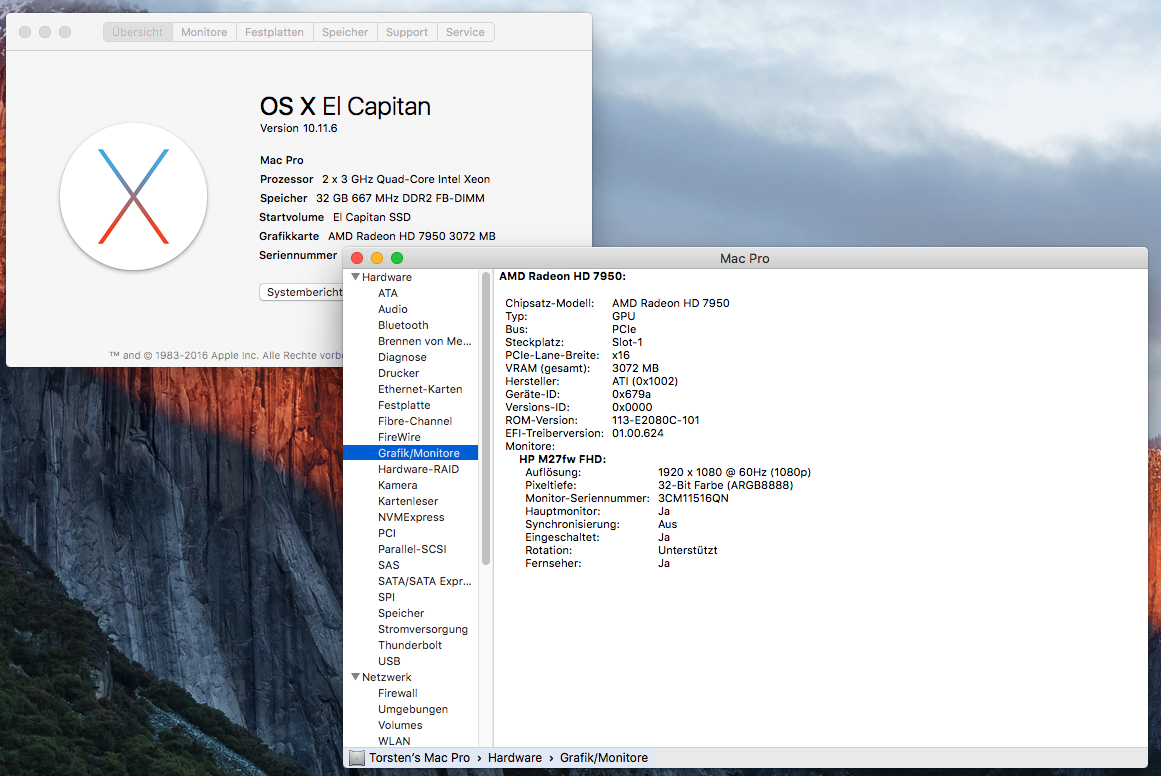Open the WLAN entry
The width and height of the screenshot is (1161, 776).
coord(394,741)
